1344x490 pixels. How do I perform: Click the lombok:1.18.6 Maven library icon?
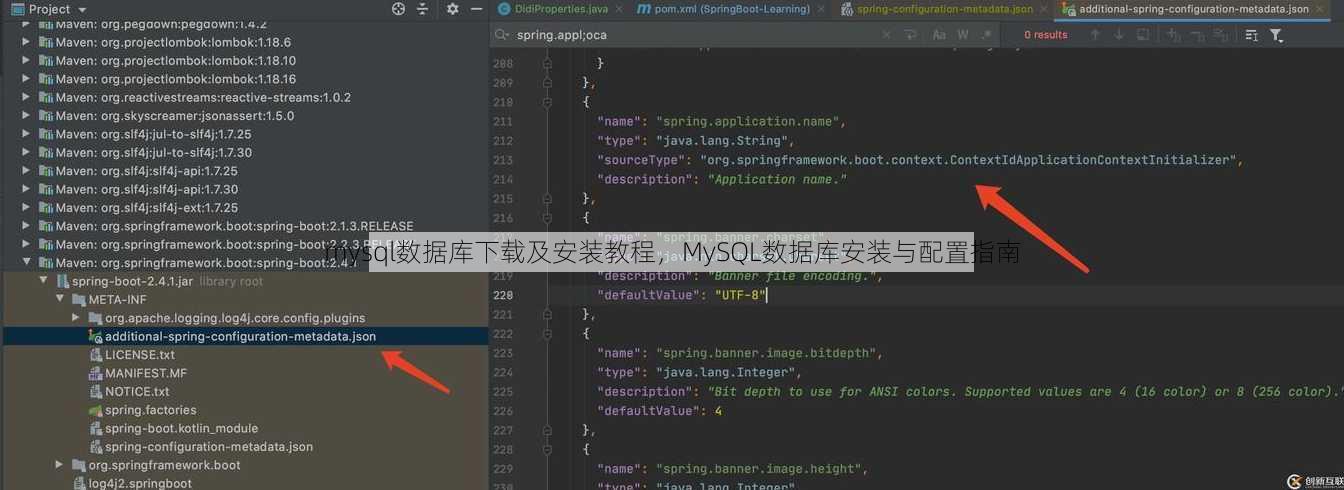pos(45,43)
